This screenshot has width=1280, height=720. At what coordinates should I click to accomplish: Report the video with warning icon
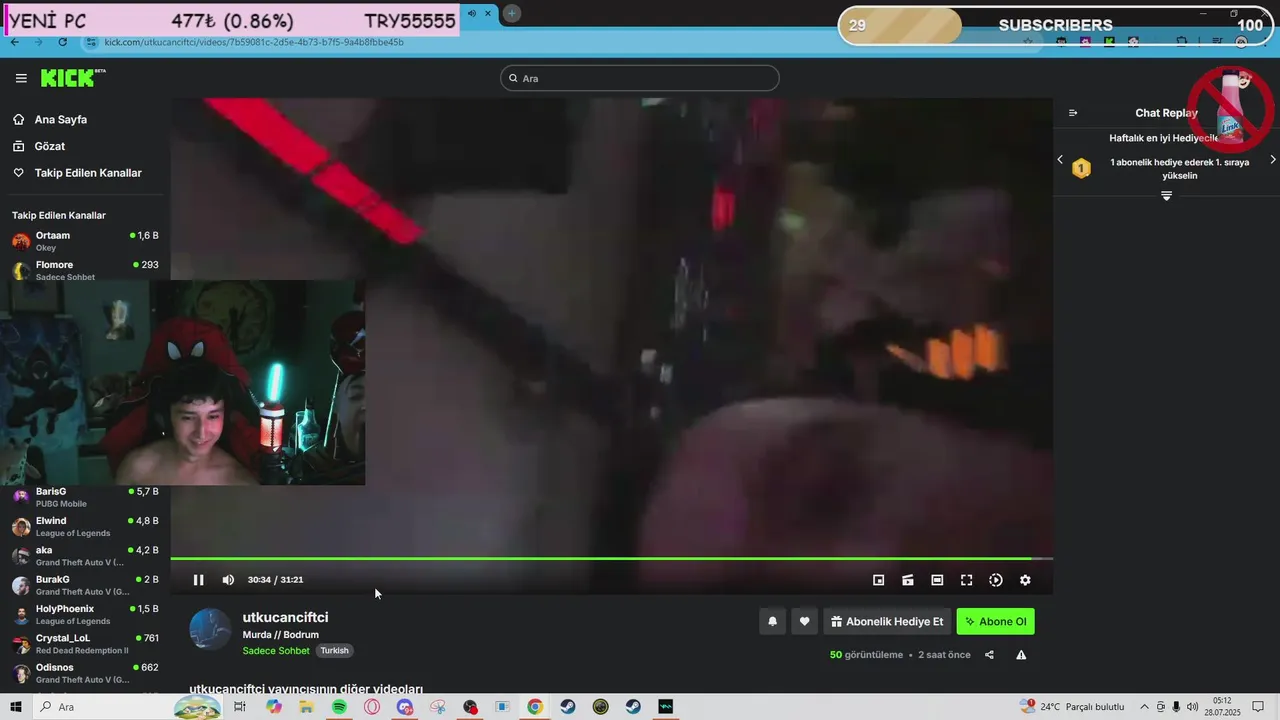click(x=1021, y=655)
